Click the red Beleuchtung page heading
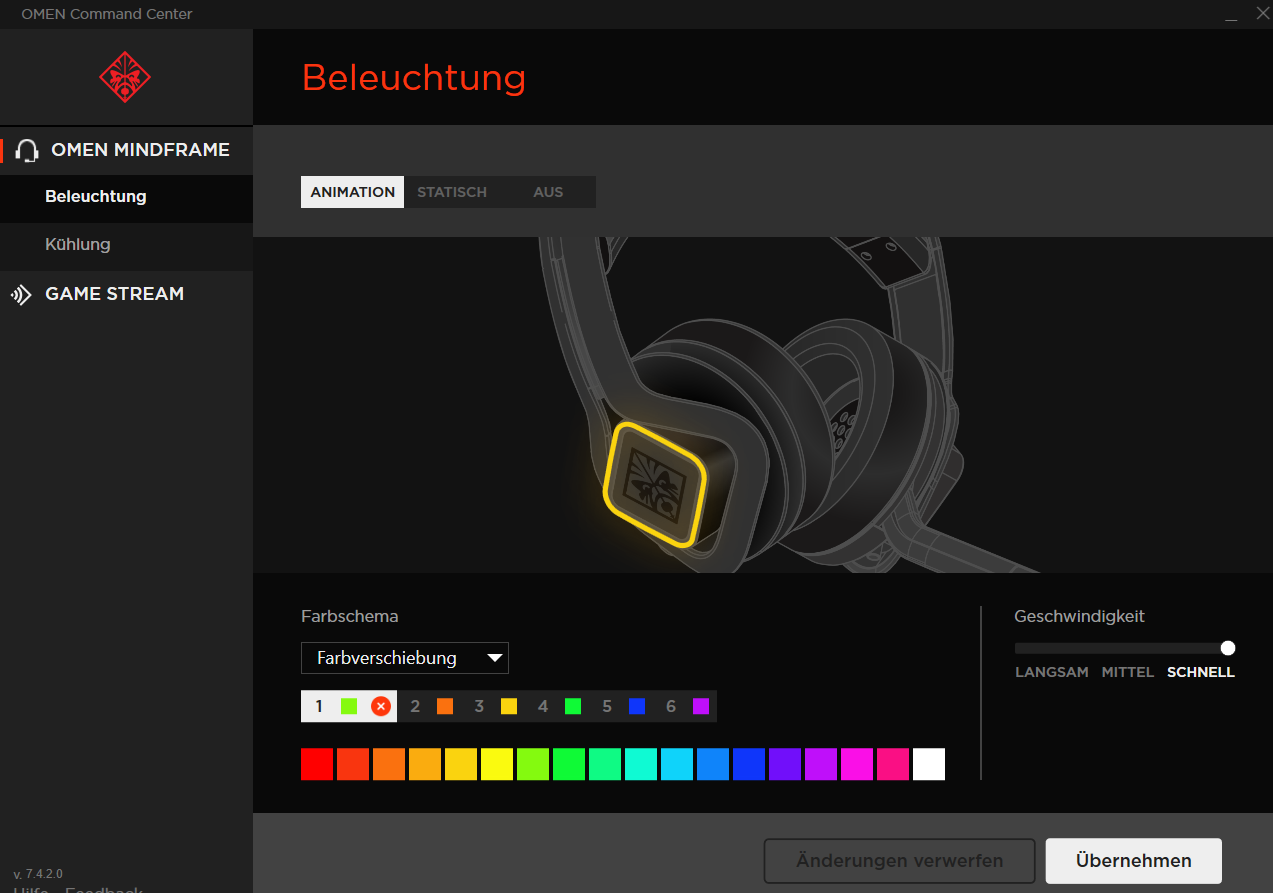Image resolution: width=1273 pixels, height=893 pixels. tap(414, 77)
